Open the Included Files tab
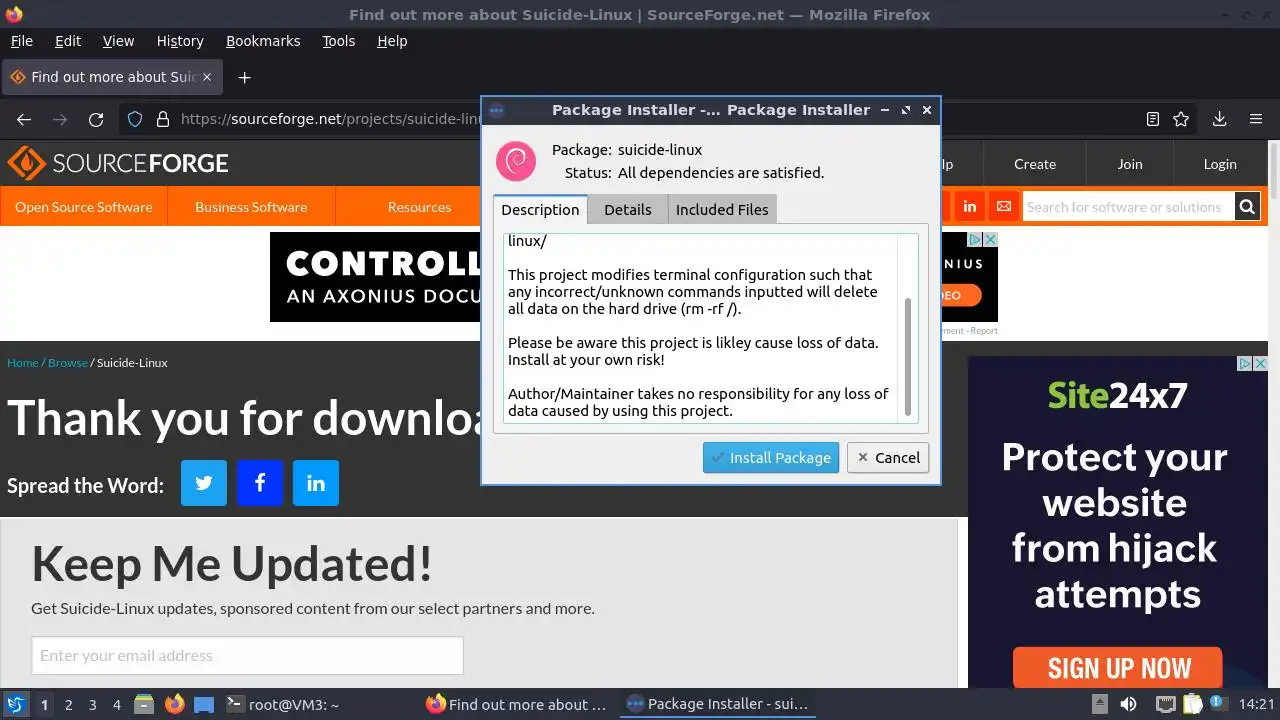The image size is (1280, 720). click(722, 209)
